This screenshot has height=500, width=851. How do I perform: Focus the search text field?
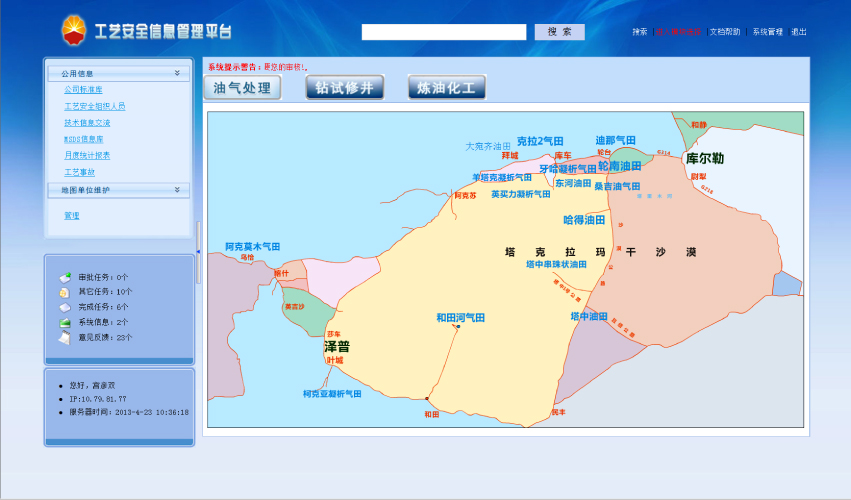[x=444, y=32]
